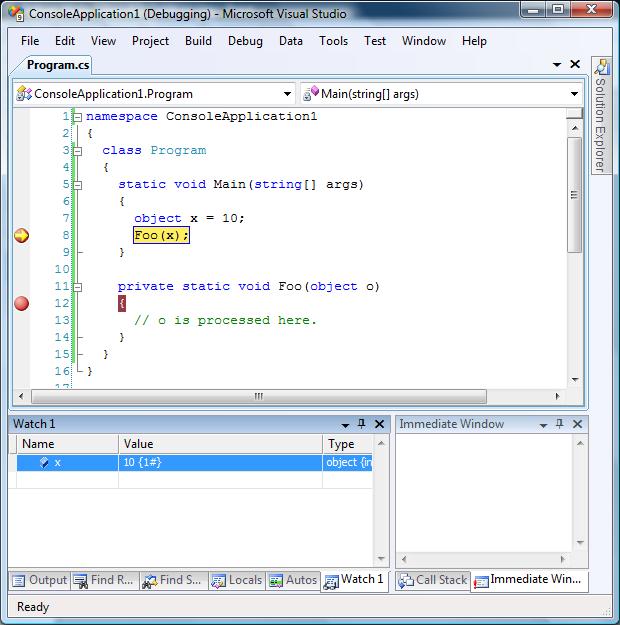620x625 pixels.
Task: Click the Visual Studio title bar icon
Action: tap(16, 14)
